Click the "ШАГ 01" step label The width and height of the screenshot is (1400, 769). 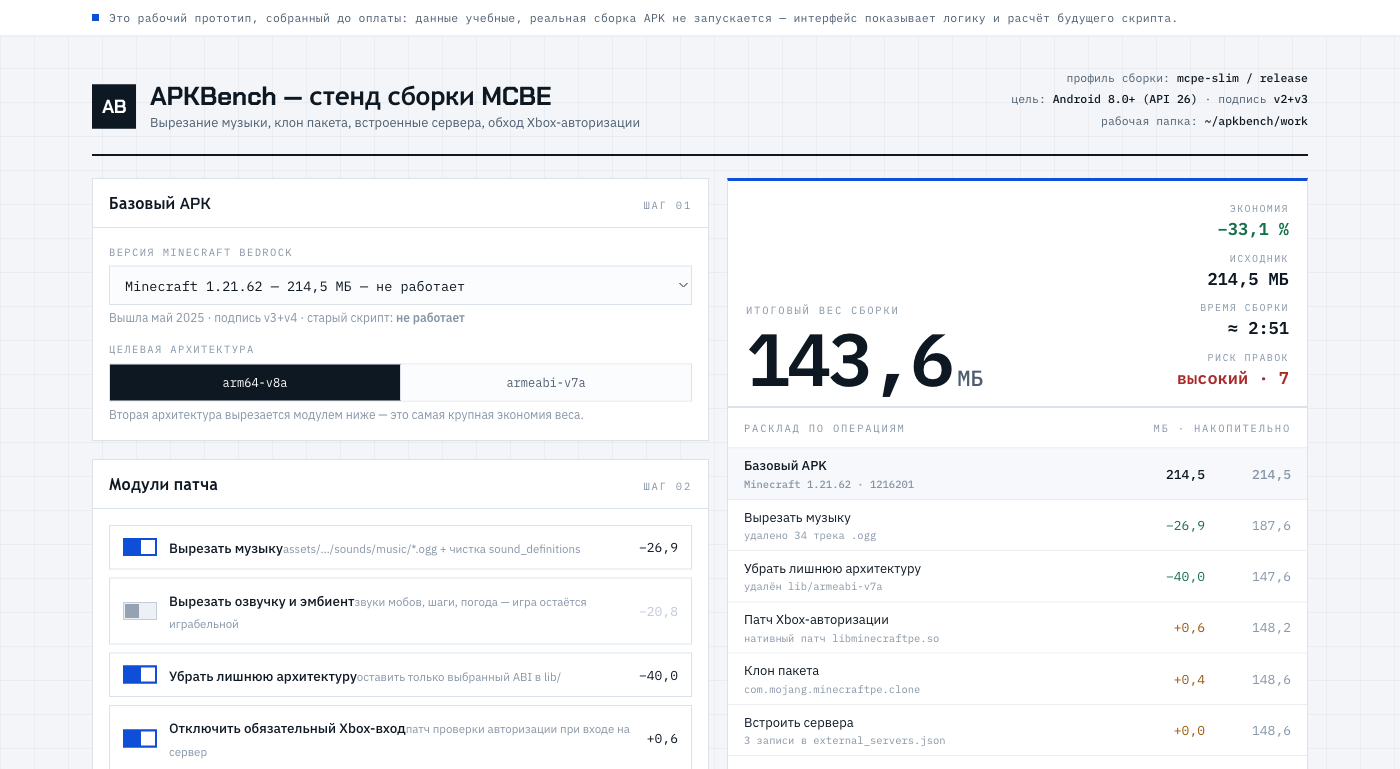pyautogui.click(x=667, y=206)
